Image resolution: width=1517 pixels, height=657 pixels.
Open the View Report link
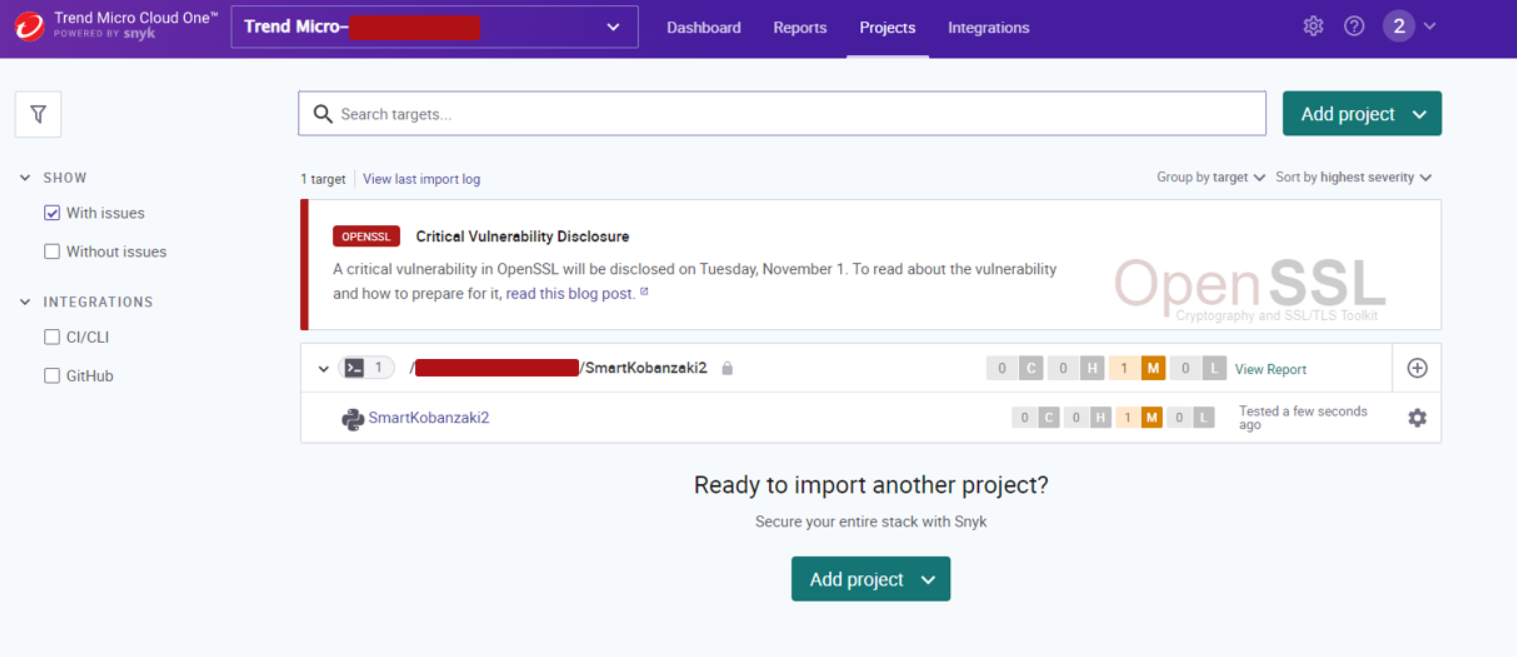tap(1270, 369)
